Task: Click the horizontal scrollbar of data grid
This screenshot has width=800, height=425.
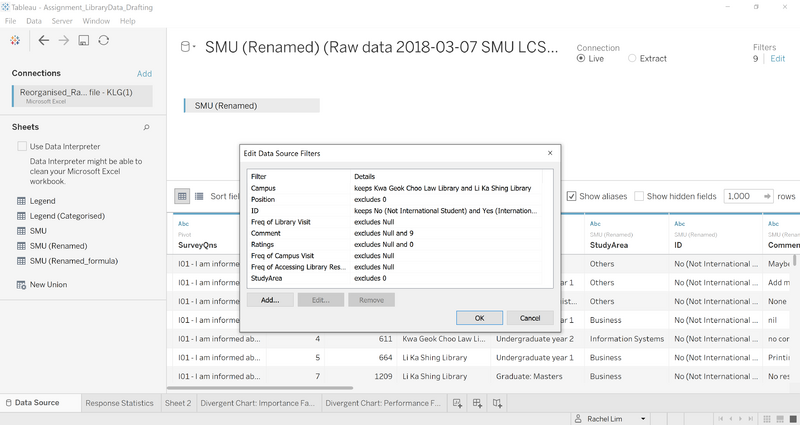Action: [x=261, y=388]
